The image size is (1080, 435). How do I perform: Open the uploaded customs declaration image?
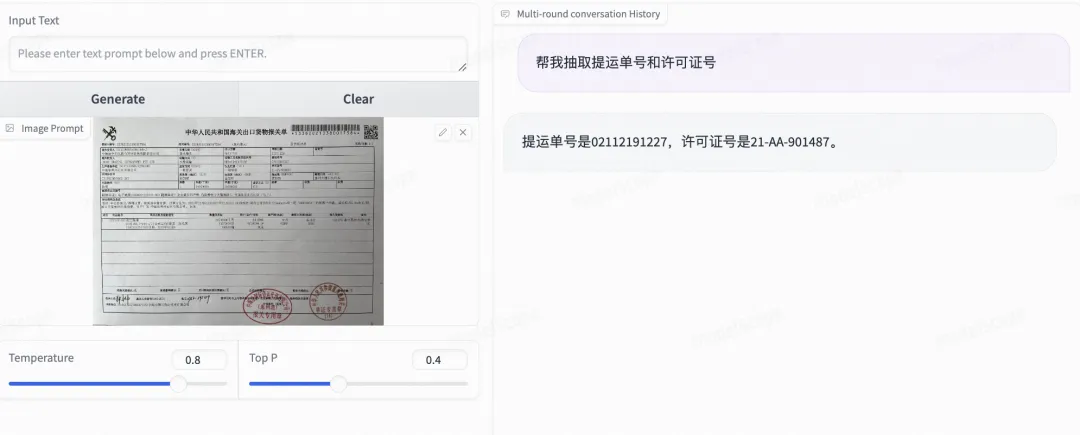(x=238, y=221)
